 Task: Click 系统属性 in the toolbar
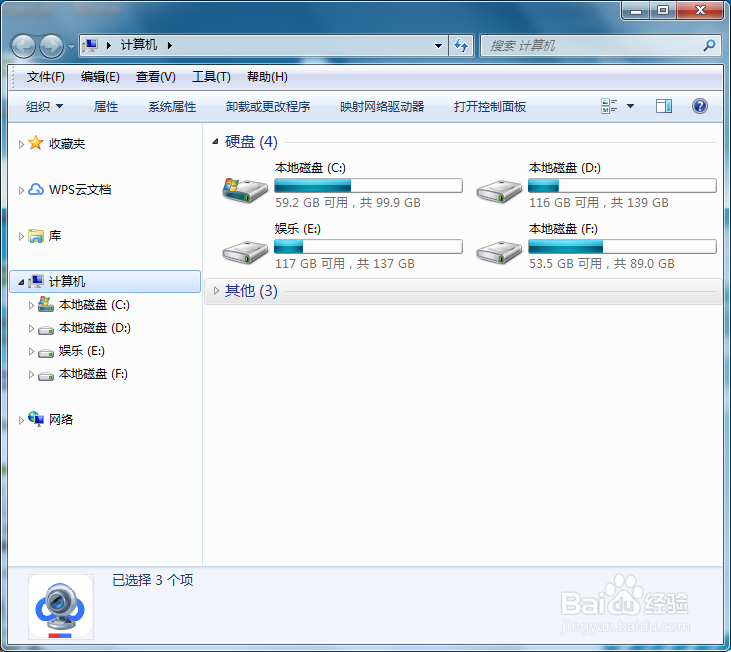(x=172, y=107)
